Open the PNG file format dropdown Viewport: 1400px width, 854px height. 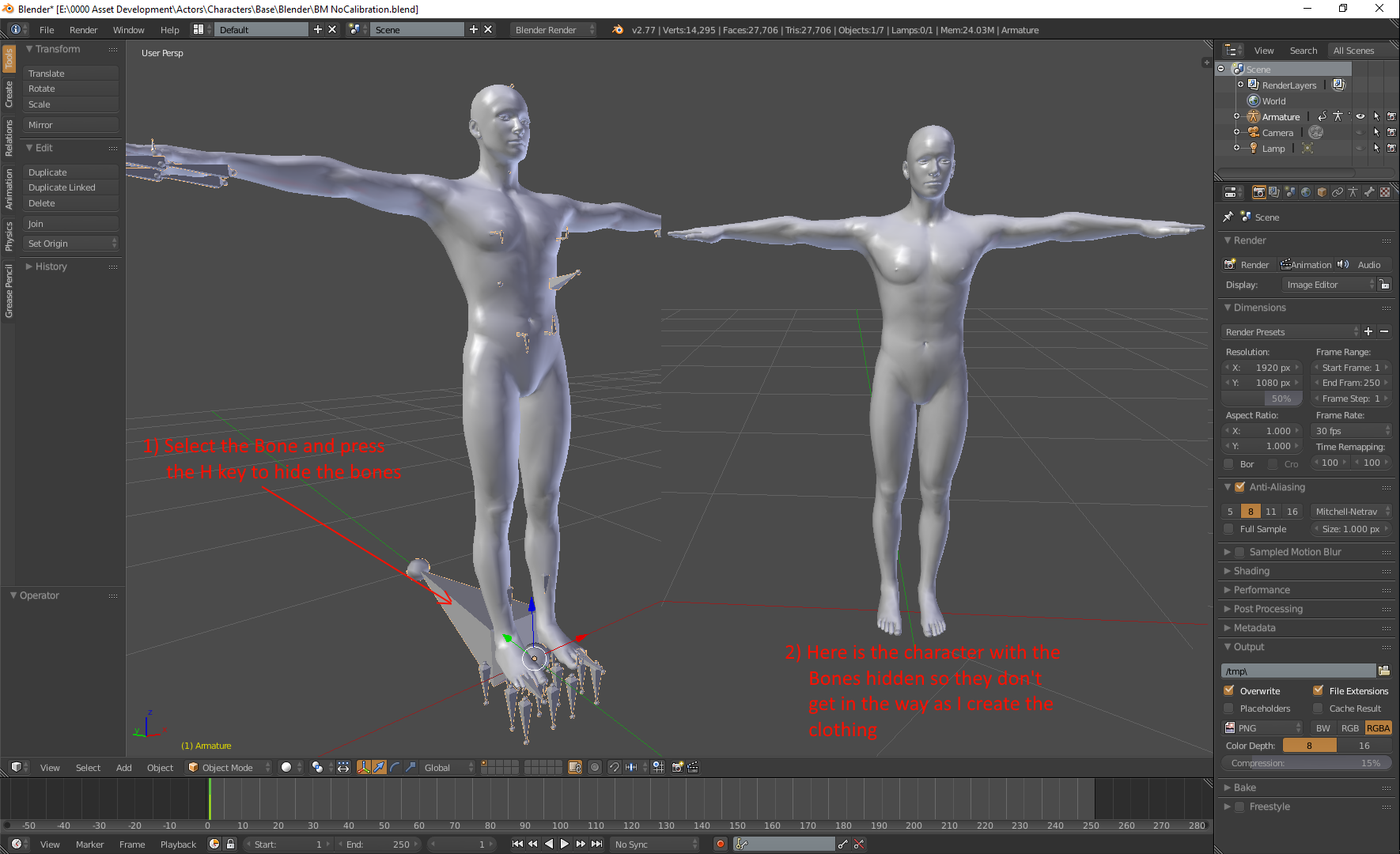[1262, 727]
